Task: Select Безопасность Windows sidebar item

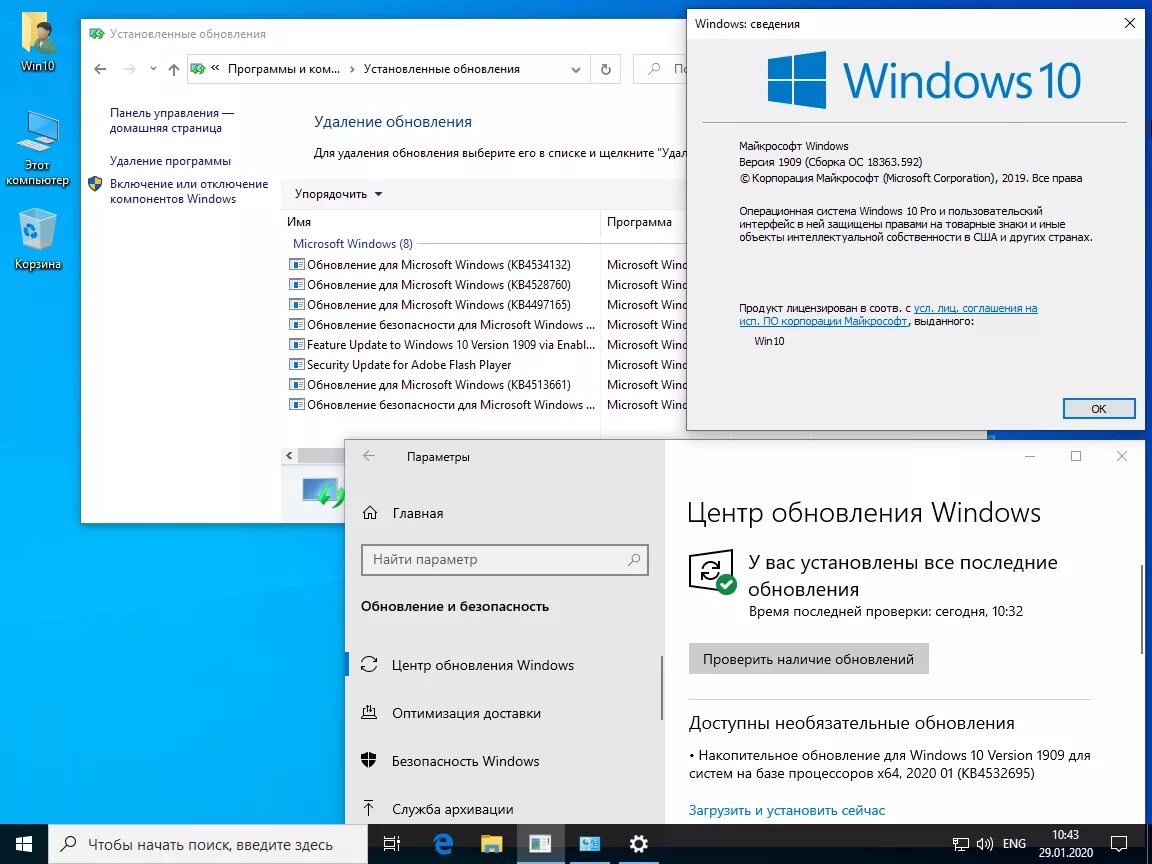Action: tap(504, 760)
